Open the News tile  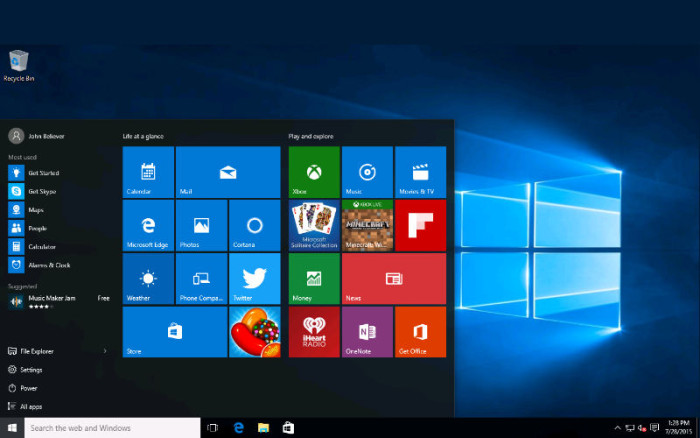click(394, 279)
